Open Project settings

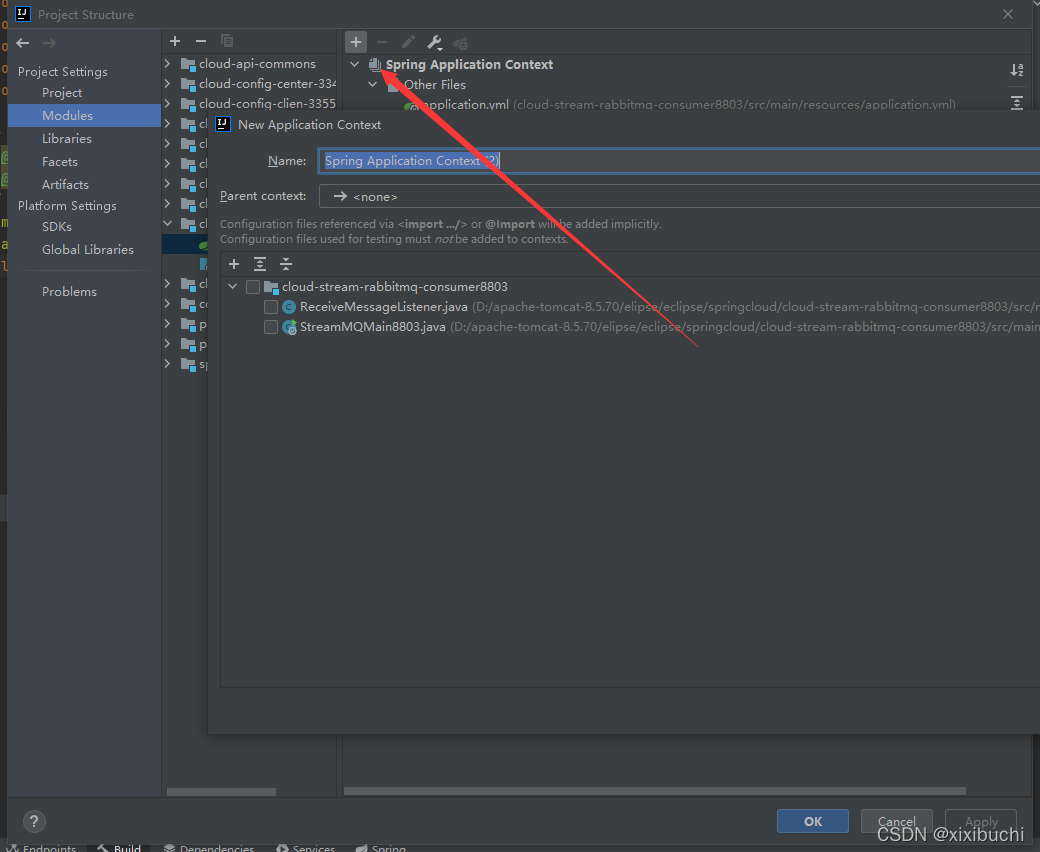(x=62, y=93)
